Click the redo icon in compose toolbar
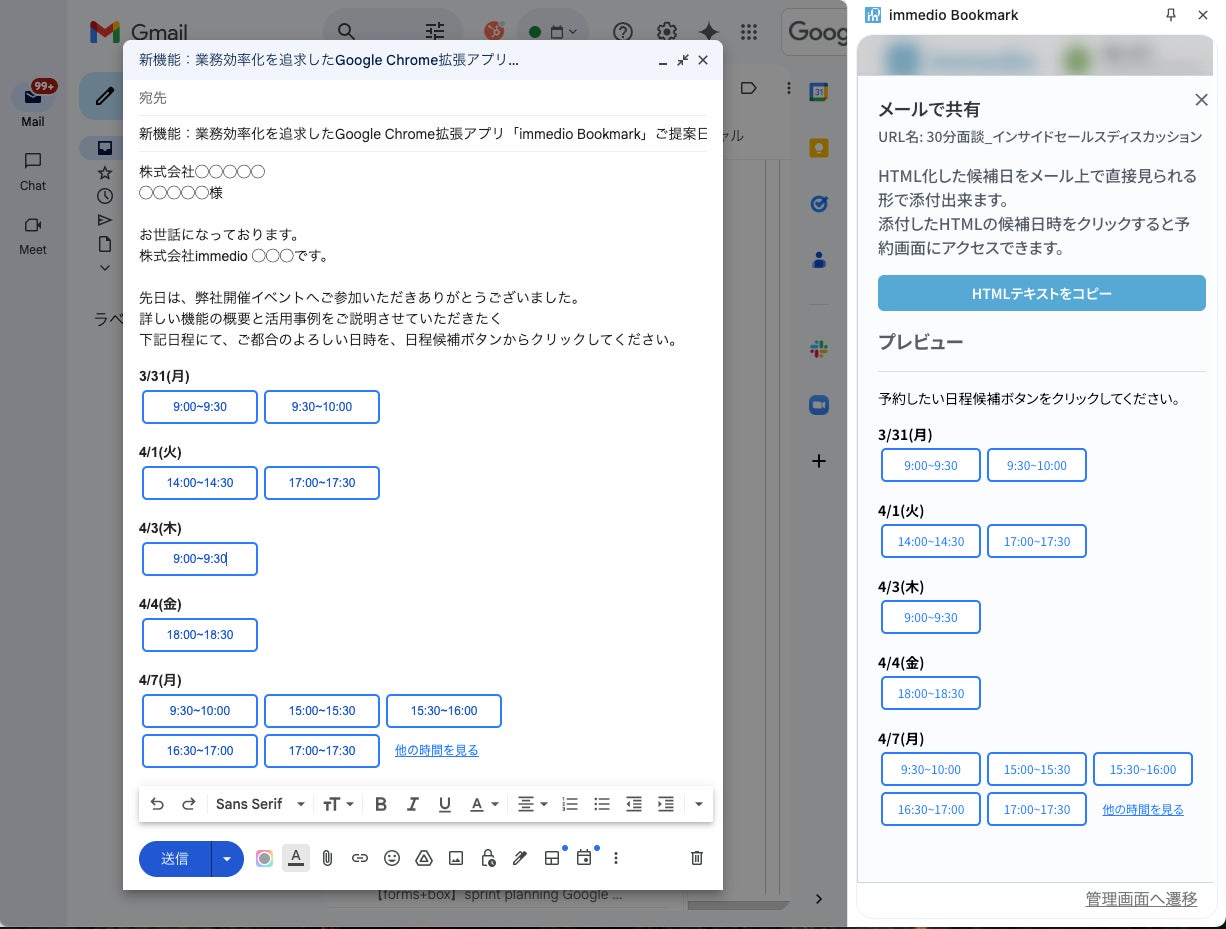The width and height of the screenshot is (1226, 929). [188, 804]
